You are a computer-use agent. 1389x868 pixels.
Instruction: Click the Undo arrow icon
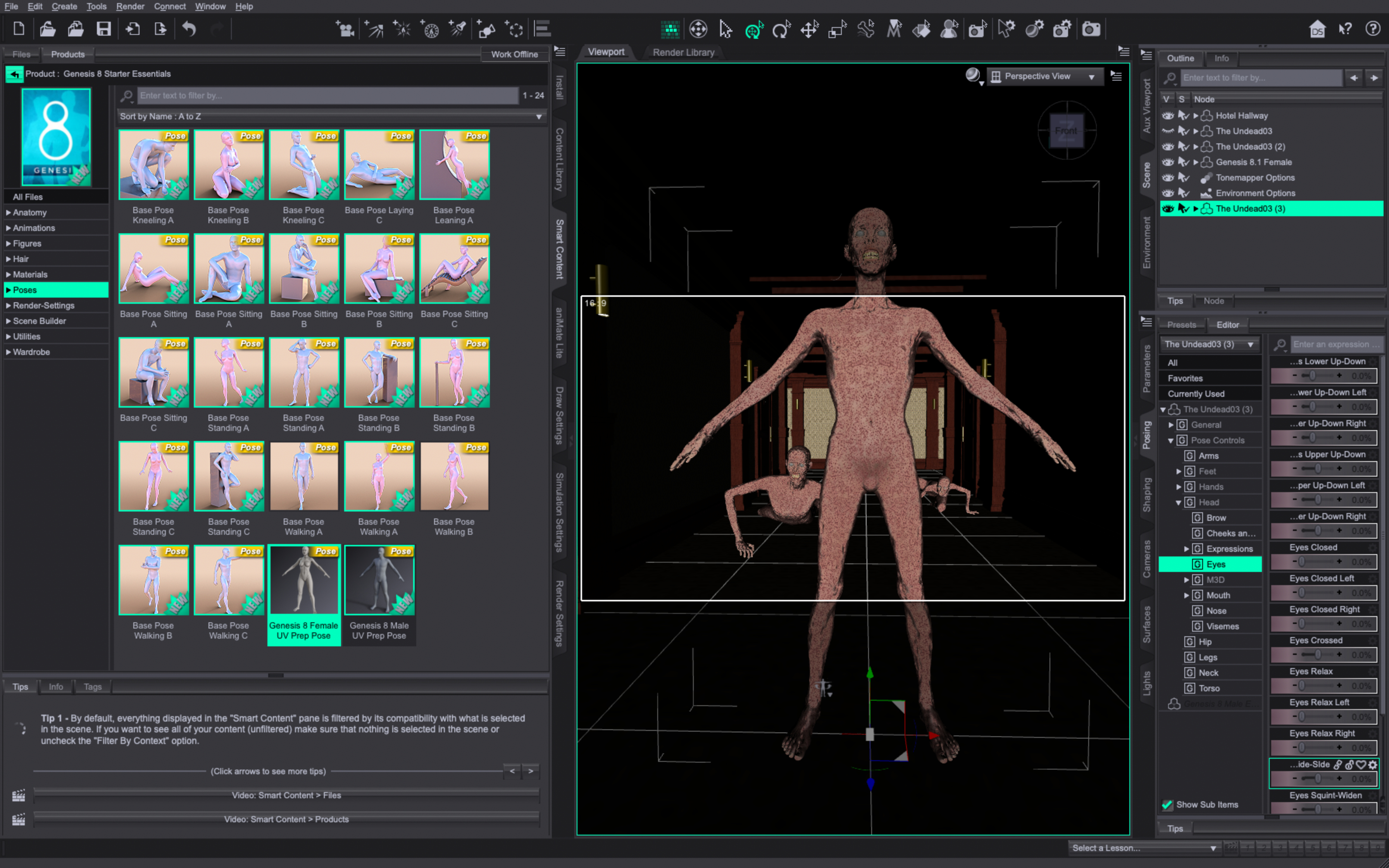tap(189, 29)
